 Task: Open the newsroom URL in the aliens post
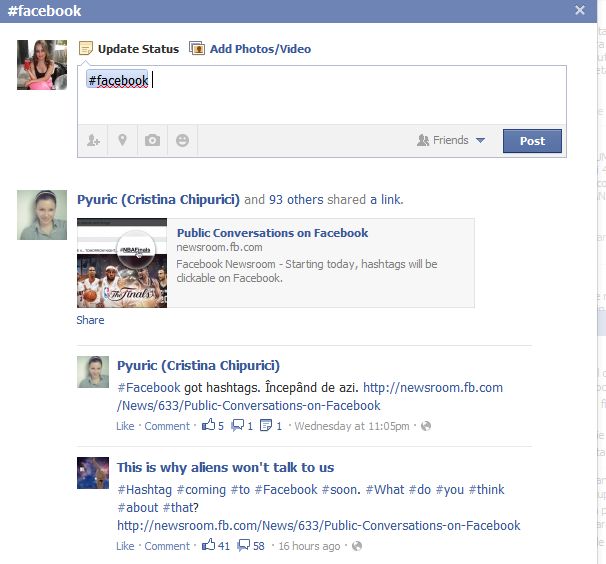pos(319,526)
